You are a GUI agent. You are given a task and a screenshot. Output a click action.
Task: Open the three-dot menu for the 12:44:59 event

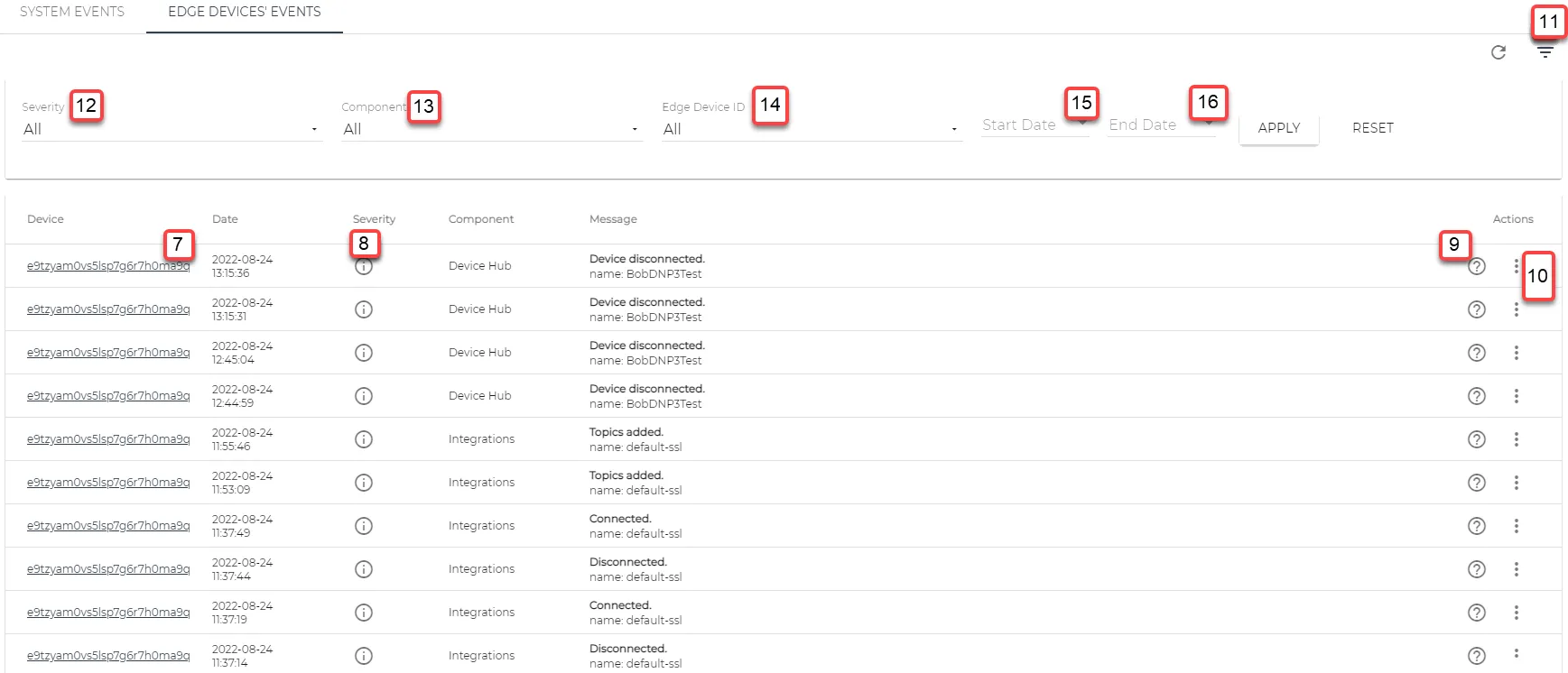coord(1517,396)
